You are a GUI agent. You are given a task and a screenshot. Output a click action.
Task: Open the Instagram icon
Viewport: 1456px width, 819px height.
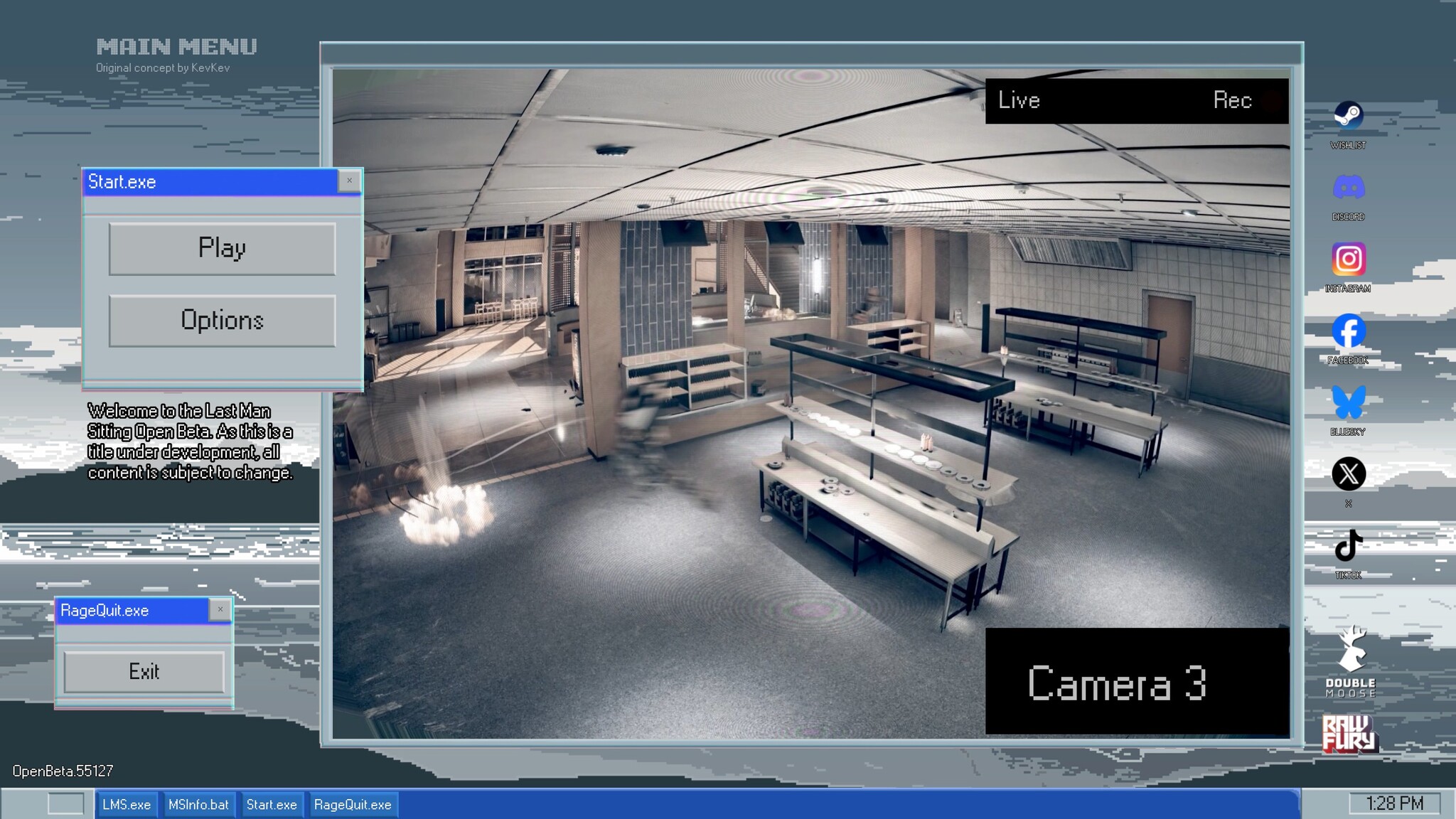click(1348, 259)
